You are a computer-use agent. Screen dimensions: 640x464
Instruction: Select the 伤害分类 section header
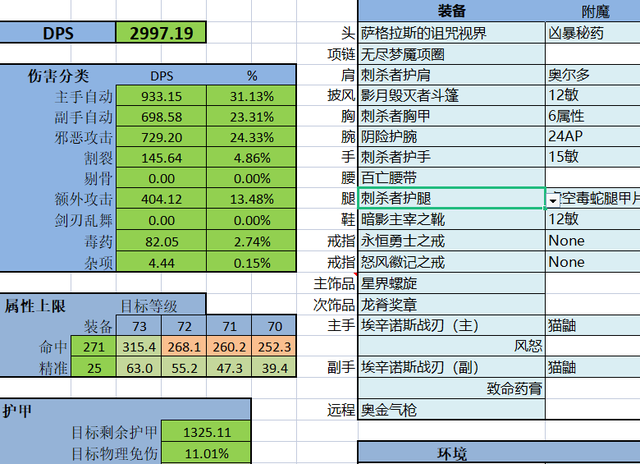[58, 75]
